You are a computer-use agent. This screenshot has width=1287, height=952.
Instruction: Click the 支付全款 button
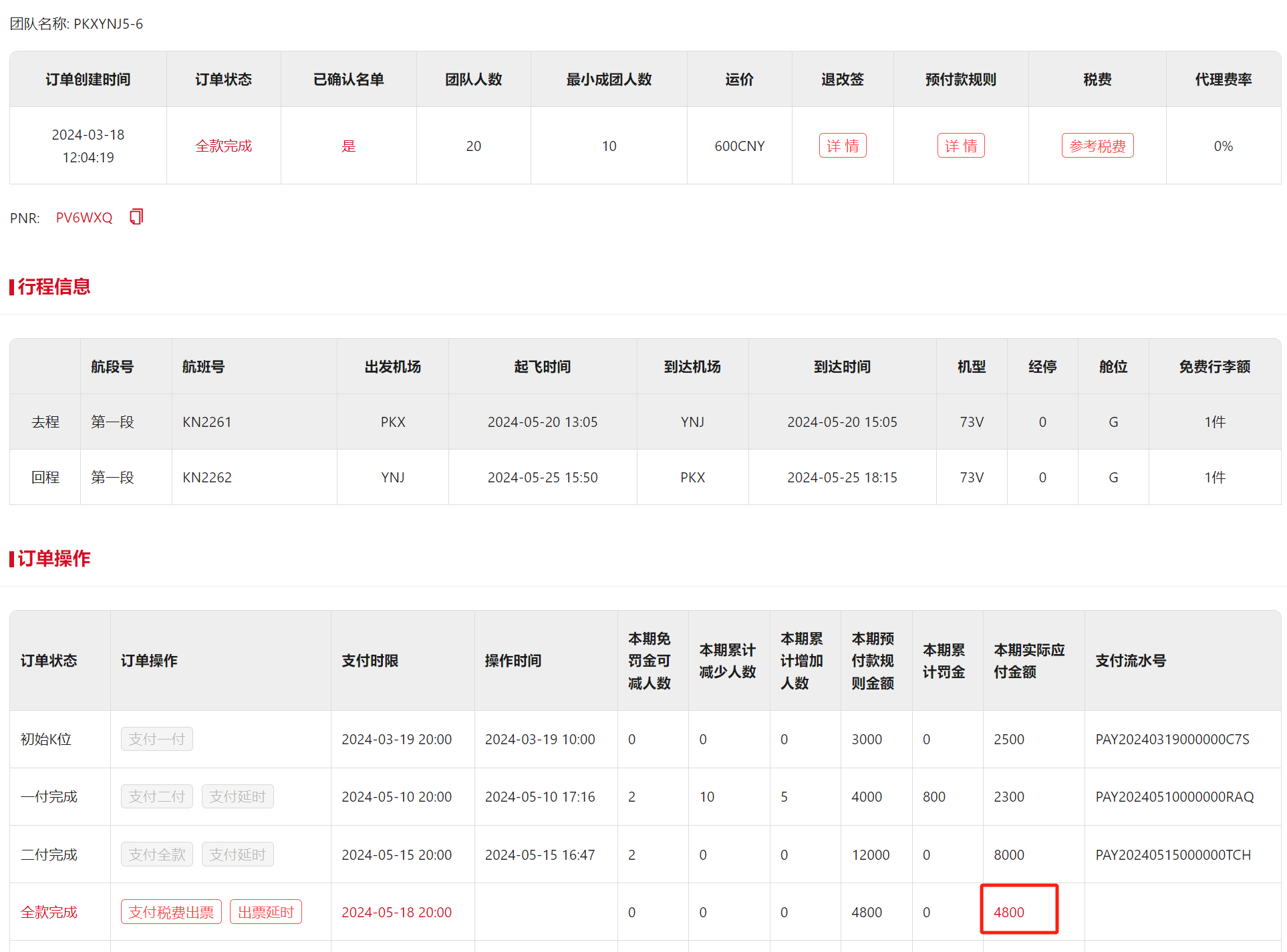click(x=156, y=854)
